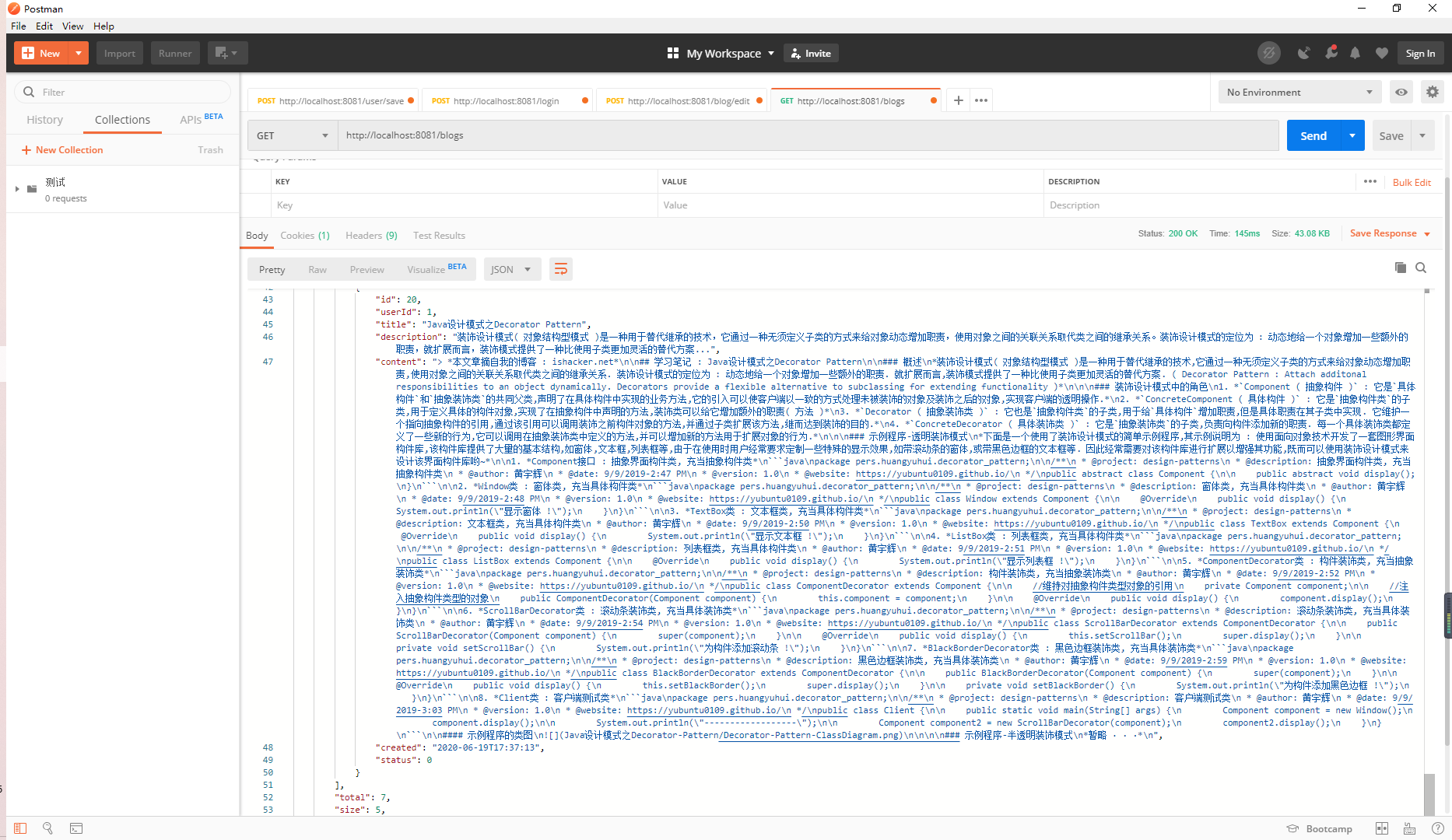Switch to APIs beta sidebar tab
Viewport: 1452px width, 840px height.
pos(201,119)
